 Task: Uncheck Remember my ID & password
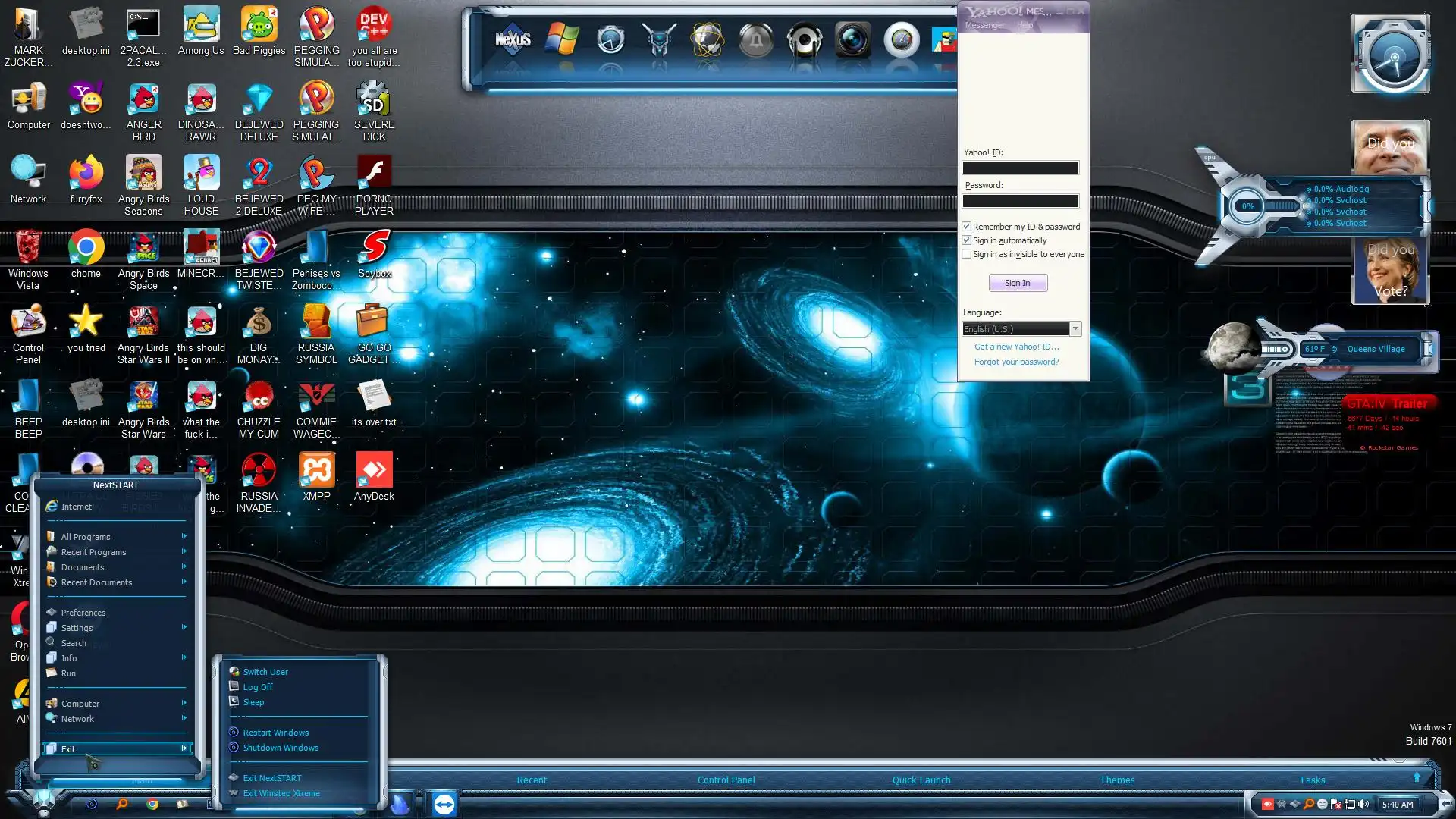click(x=967, y=227)
